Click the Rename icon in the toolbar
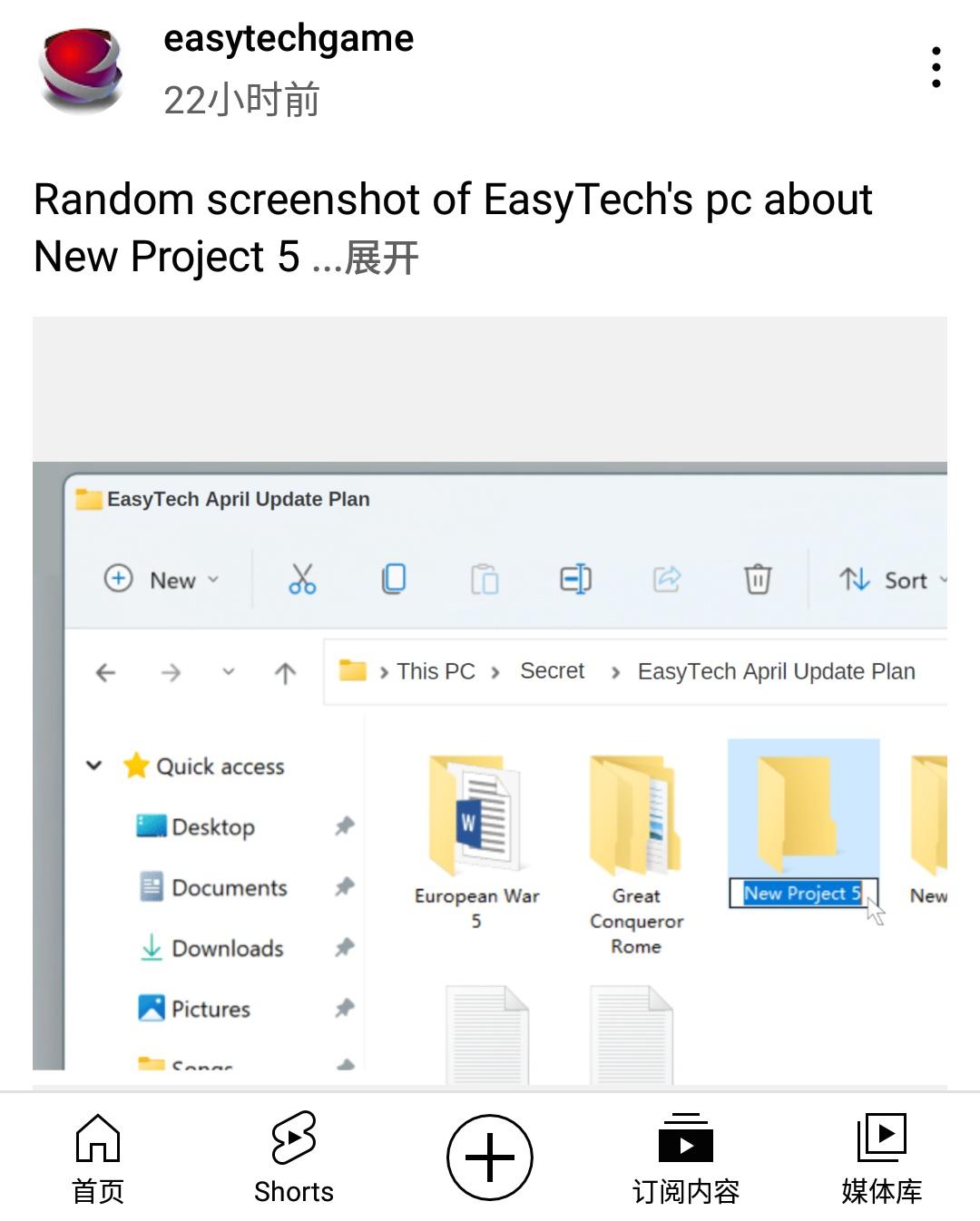This screenshot has width=980, height=1221. [575, 579]
